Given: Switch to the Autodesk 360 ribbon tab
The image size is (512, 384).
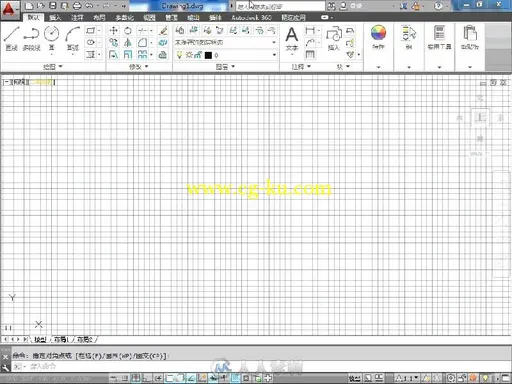Looking at the screenshot, I should click(x=251, y=17).
